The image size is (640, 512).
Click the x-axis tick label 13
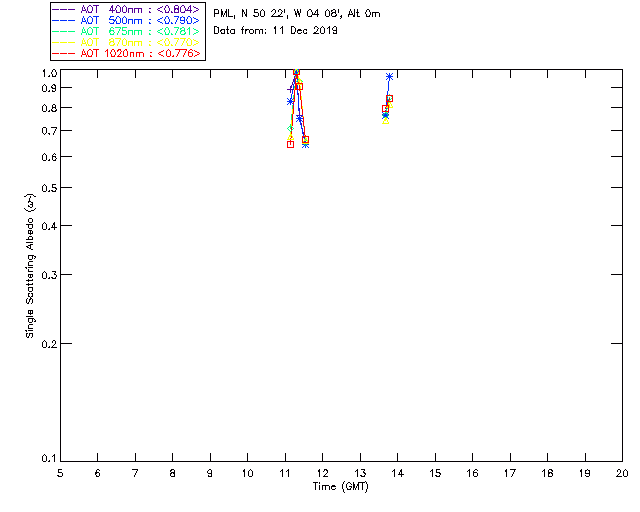click(360, 473)
